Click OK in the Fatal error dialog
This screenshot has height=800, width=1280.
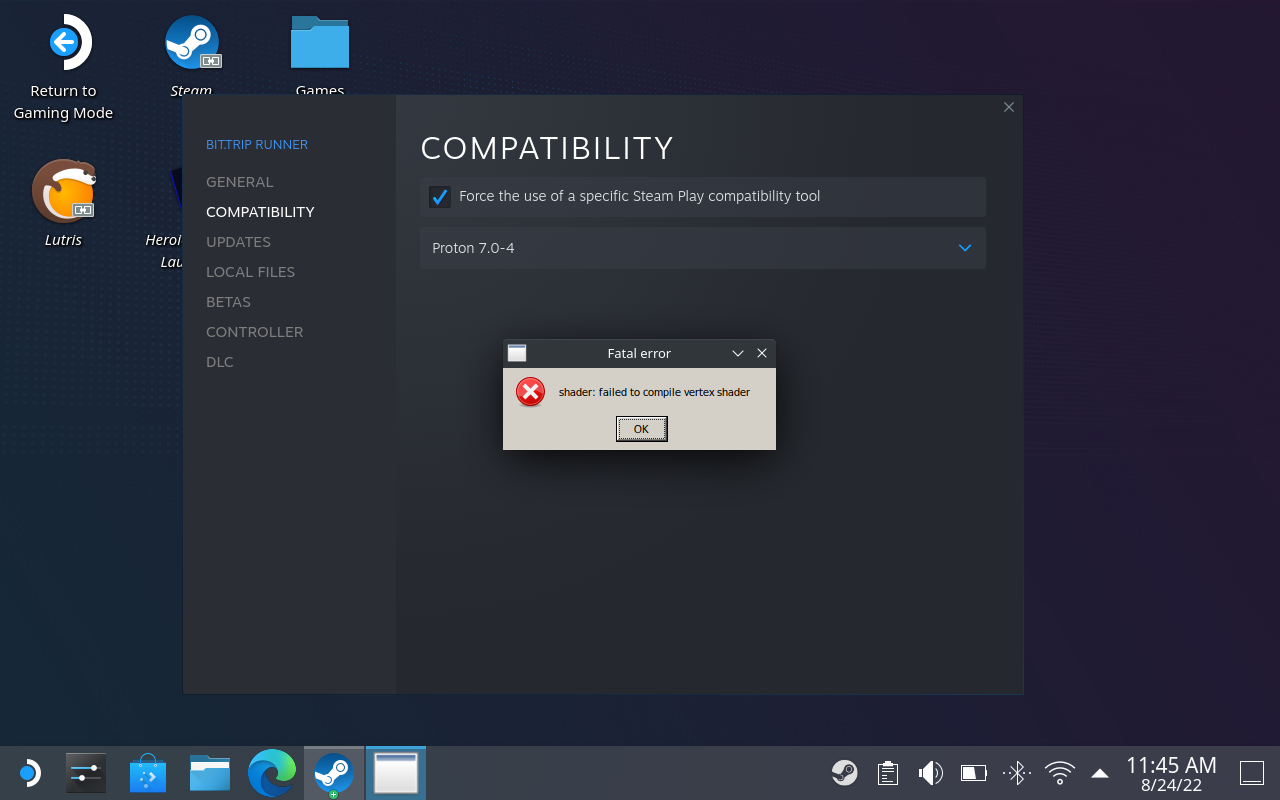click(641, 429)
